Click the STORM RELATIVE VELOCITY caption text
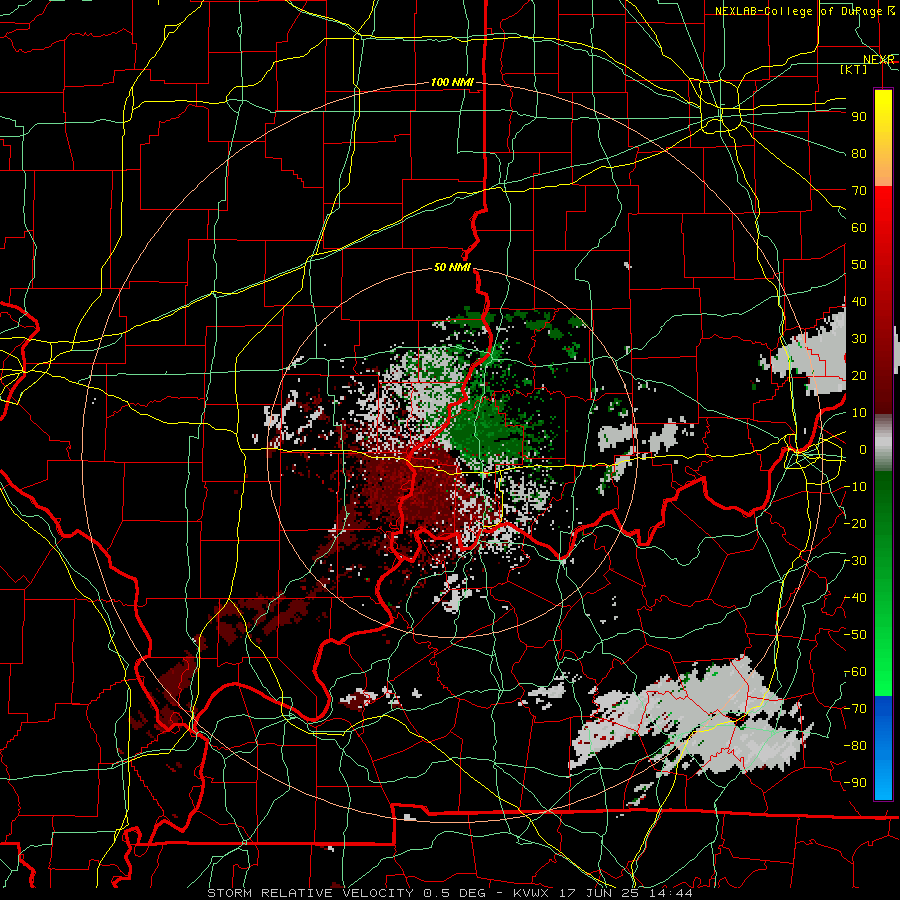Screen dimensions: 900x900 (x=310, y=893)
